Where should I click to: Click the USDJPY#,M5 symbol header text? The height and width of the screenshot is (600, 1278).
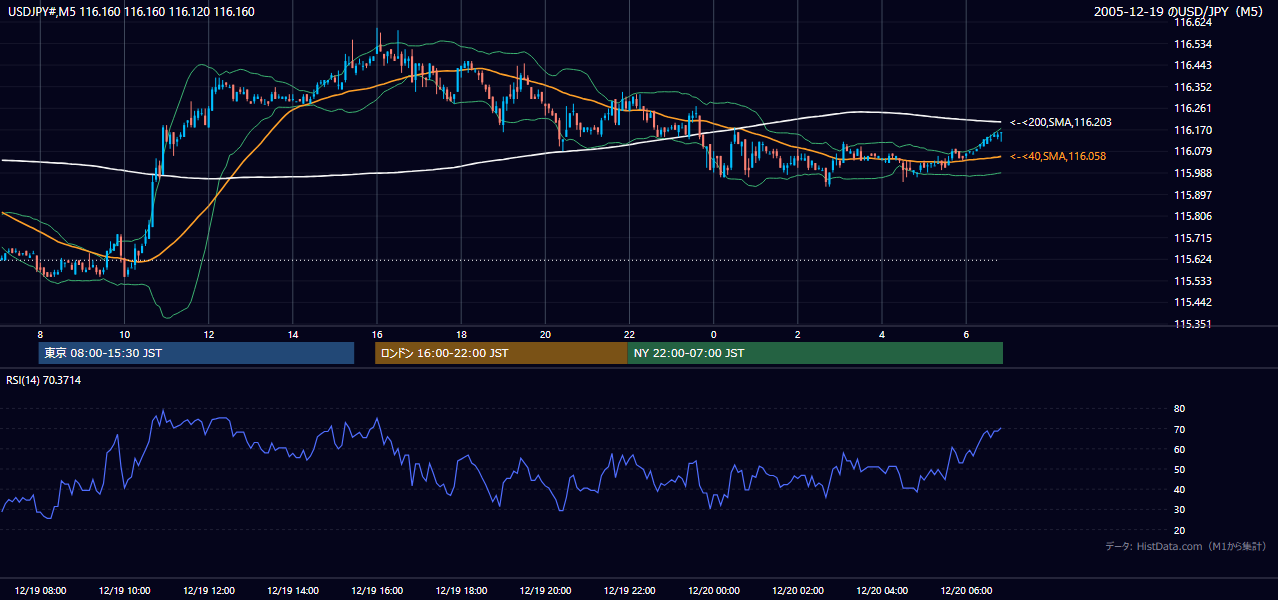pyautogui.click(x=131, y=12)
